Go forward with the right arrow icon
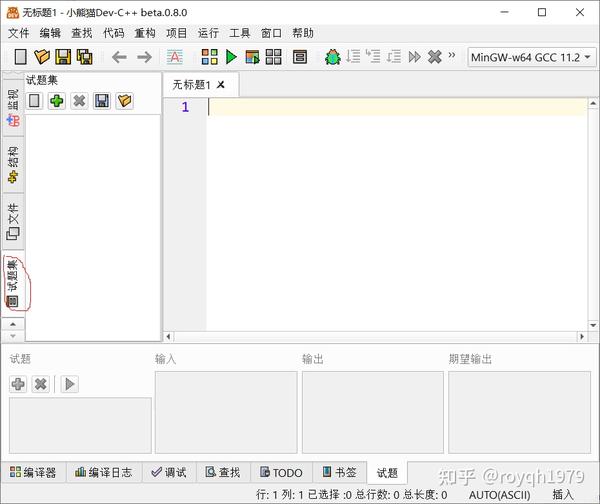 click(144, 57)
